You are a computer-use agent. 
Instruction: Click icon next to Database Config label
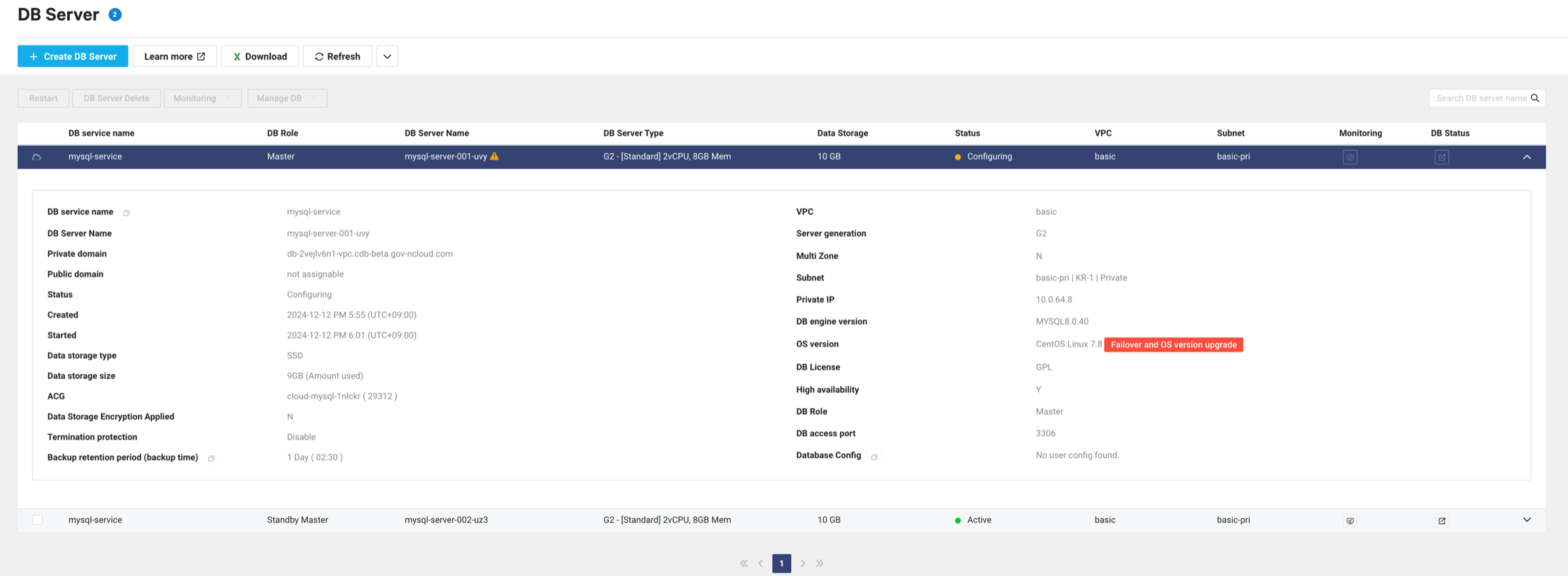874,456
